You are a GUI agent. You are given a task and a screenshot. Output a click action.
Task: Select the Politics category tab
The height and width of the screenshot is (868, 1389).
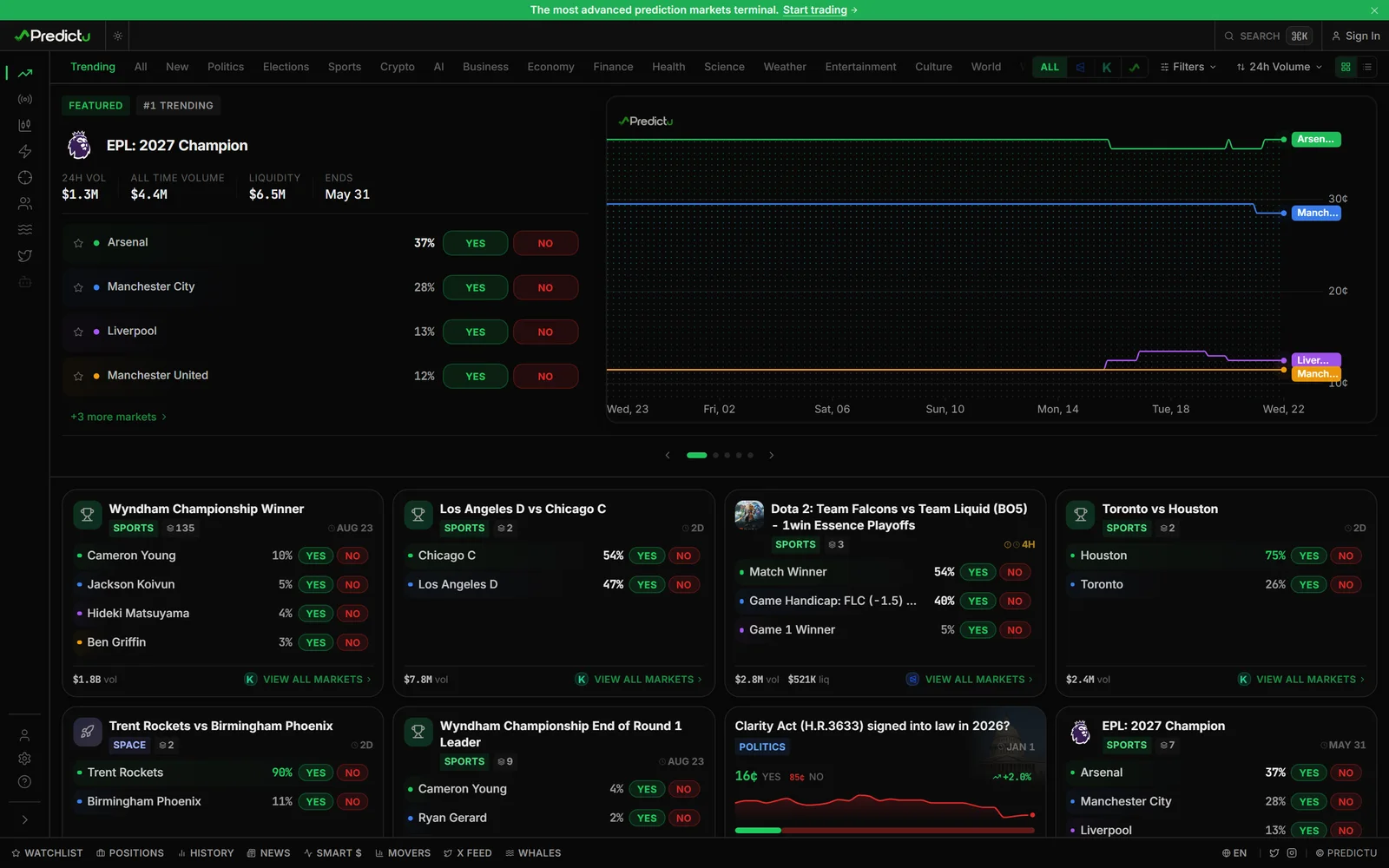pyautogui.click(x=226, y=67)
